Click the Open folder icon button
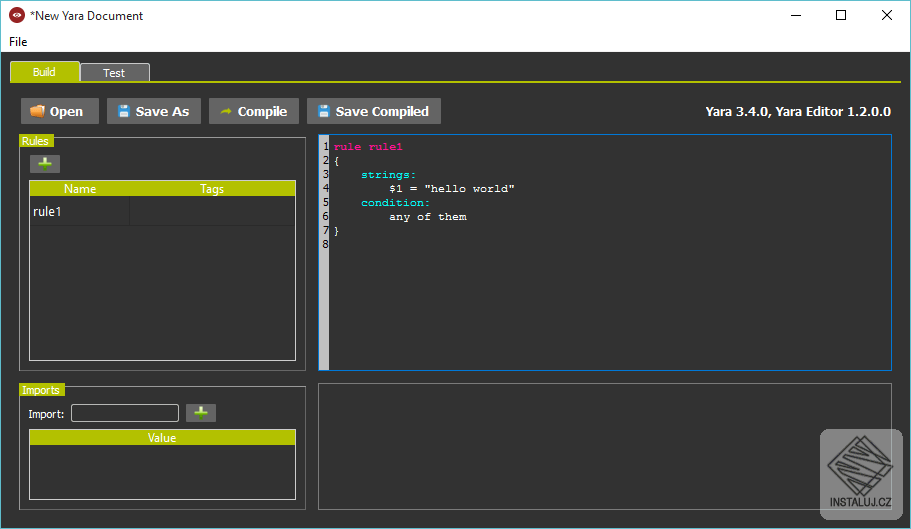This screenshot has height=529, width=911. tap(38, 112)
